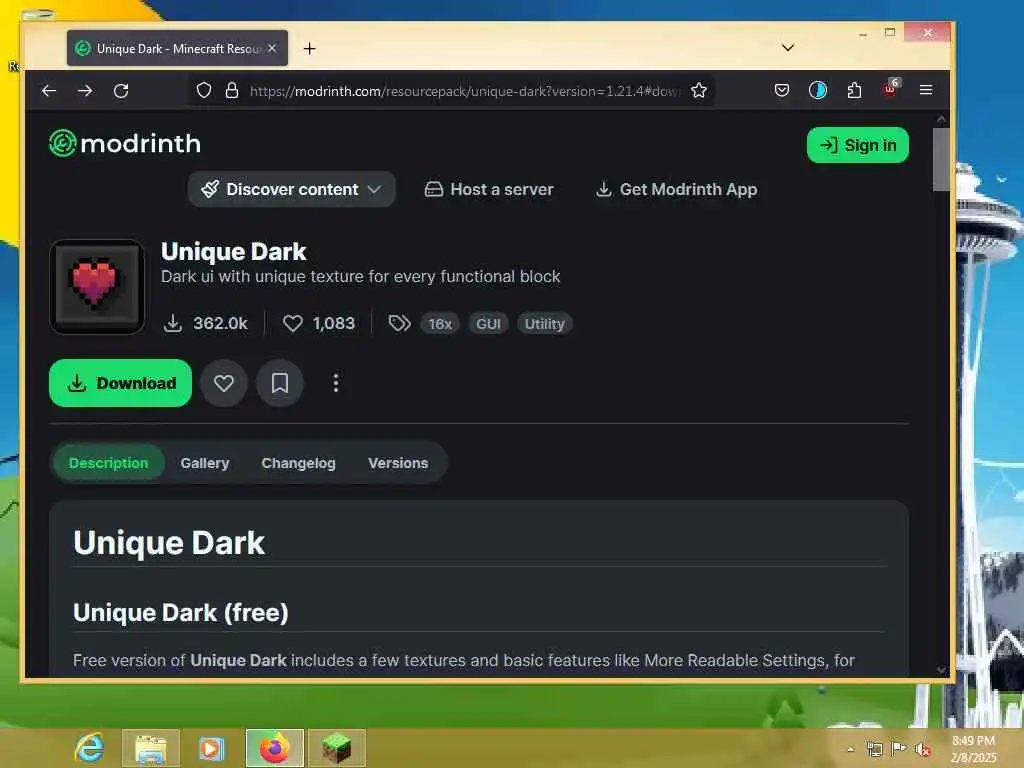Open Get Modrinth App link
This screenshot has height=768, width=1024.
coord(677,189)
